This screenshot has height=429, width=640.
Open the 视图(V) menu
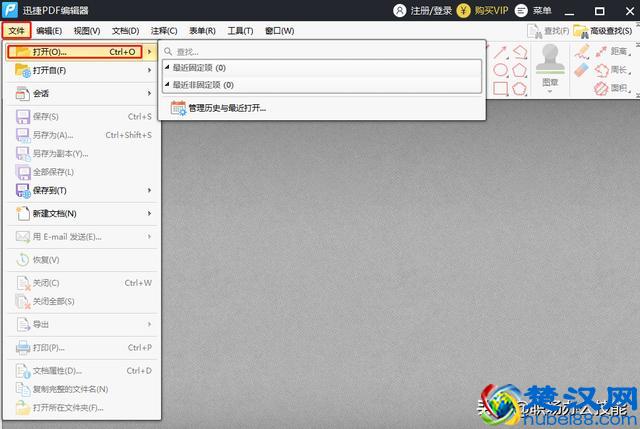point(87,31)
